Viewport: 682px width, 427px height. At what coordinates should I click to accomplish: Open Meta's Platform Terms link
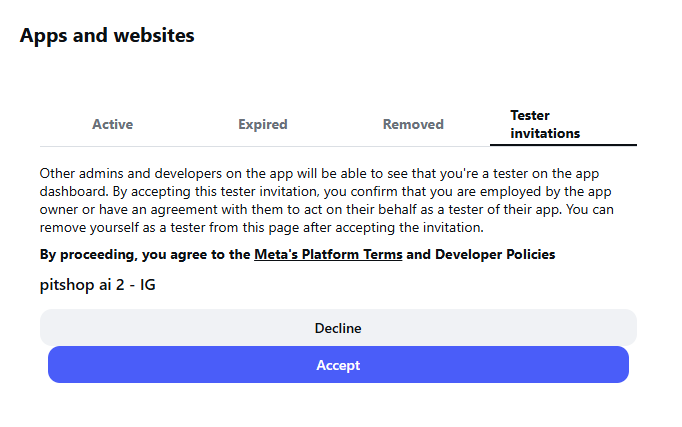click(x=328, y=254)
